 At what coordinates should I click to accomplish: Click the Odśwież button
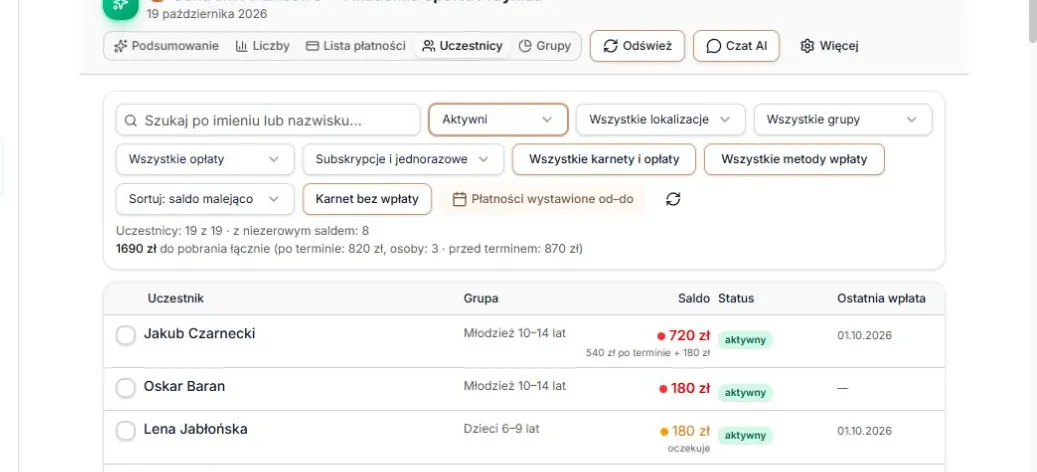[x=638, y=46]
